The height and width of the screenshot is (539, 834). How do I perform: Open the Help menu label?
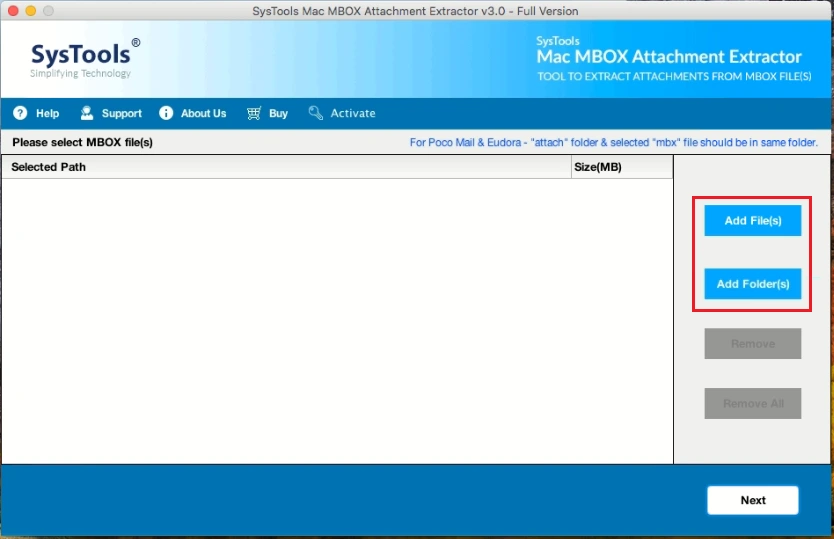pos(47,113)
